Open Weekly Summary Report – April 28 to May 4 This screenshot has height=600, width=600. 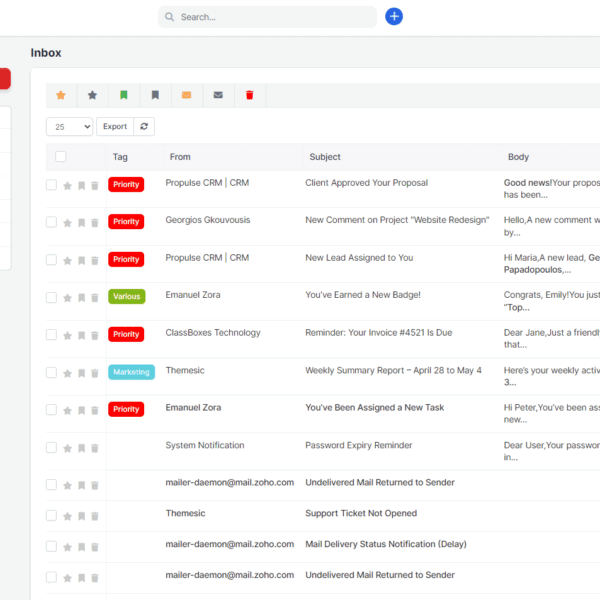tap(393, 370)
